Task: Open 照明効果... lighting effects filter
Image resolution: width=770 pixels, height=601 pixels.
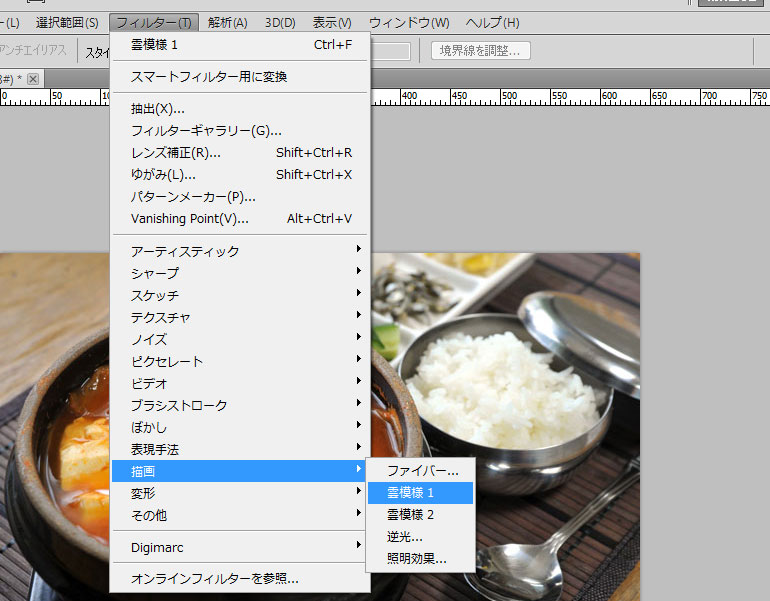Action: (x=421, y=559)
